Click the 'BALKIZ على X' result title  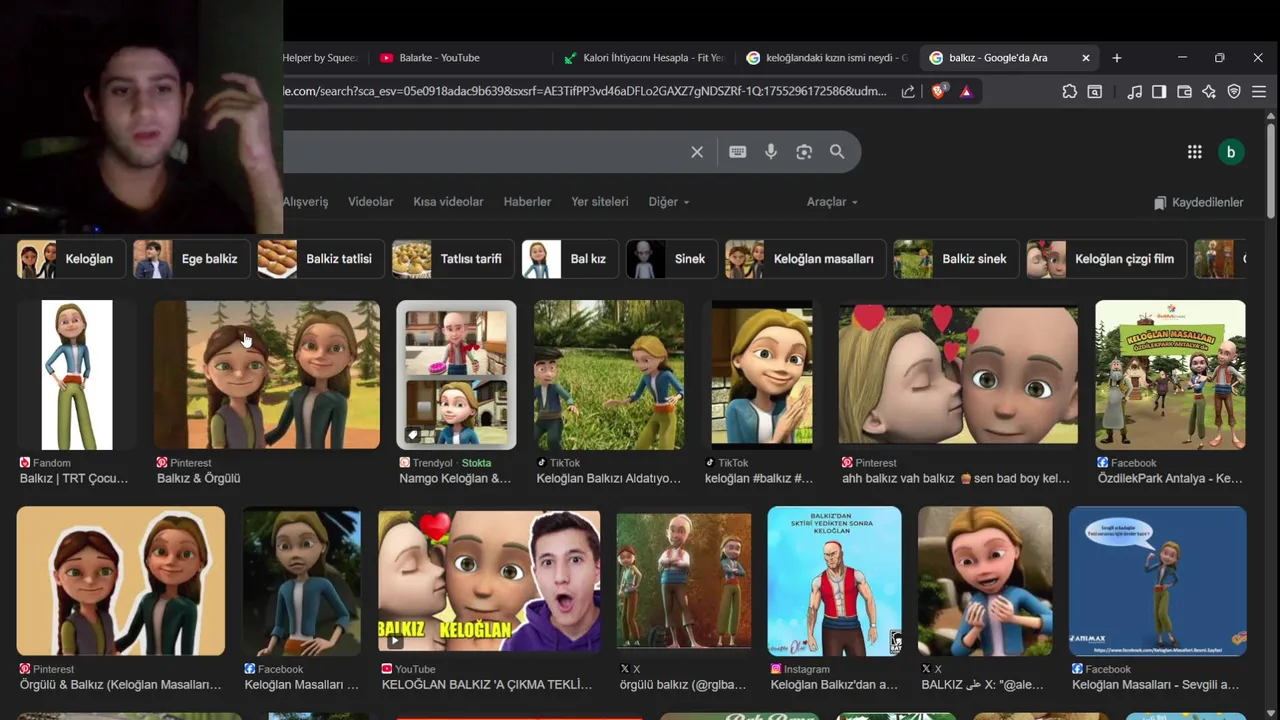[982, 685]
